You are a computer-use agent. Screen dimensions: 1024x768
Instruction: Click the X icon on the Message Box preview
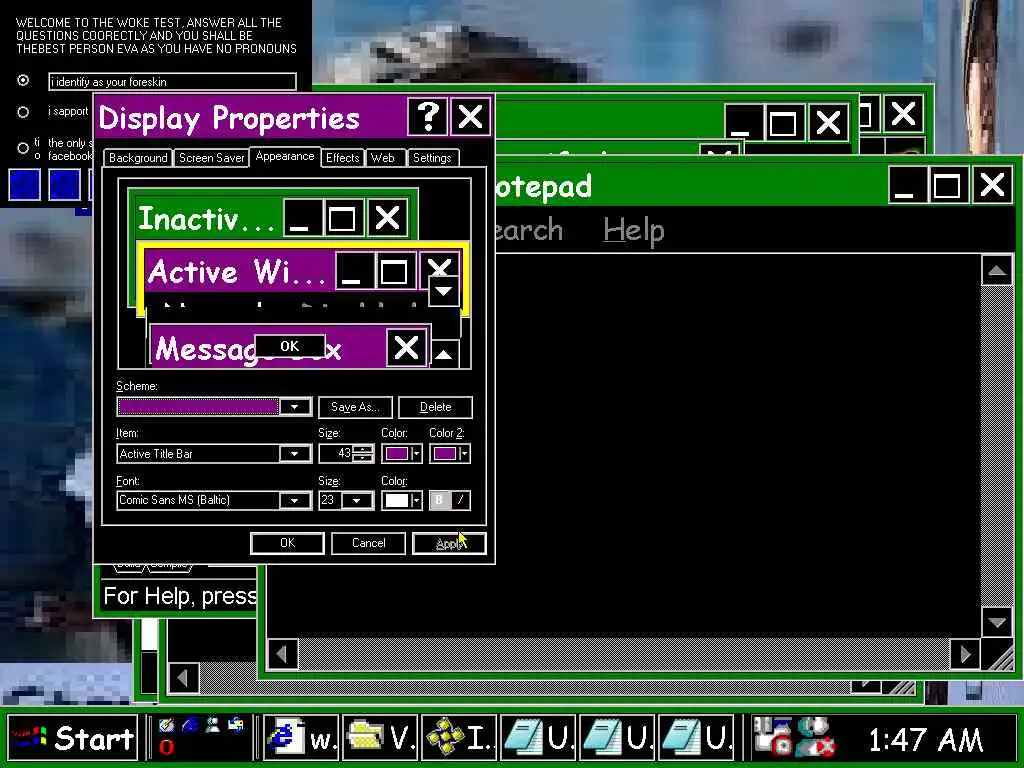point(406,347)
